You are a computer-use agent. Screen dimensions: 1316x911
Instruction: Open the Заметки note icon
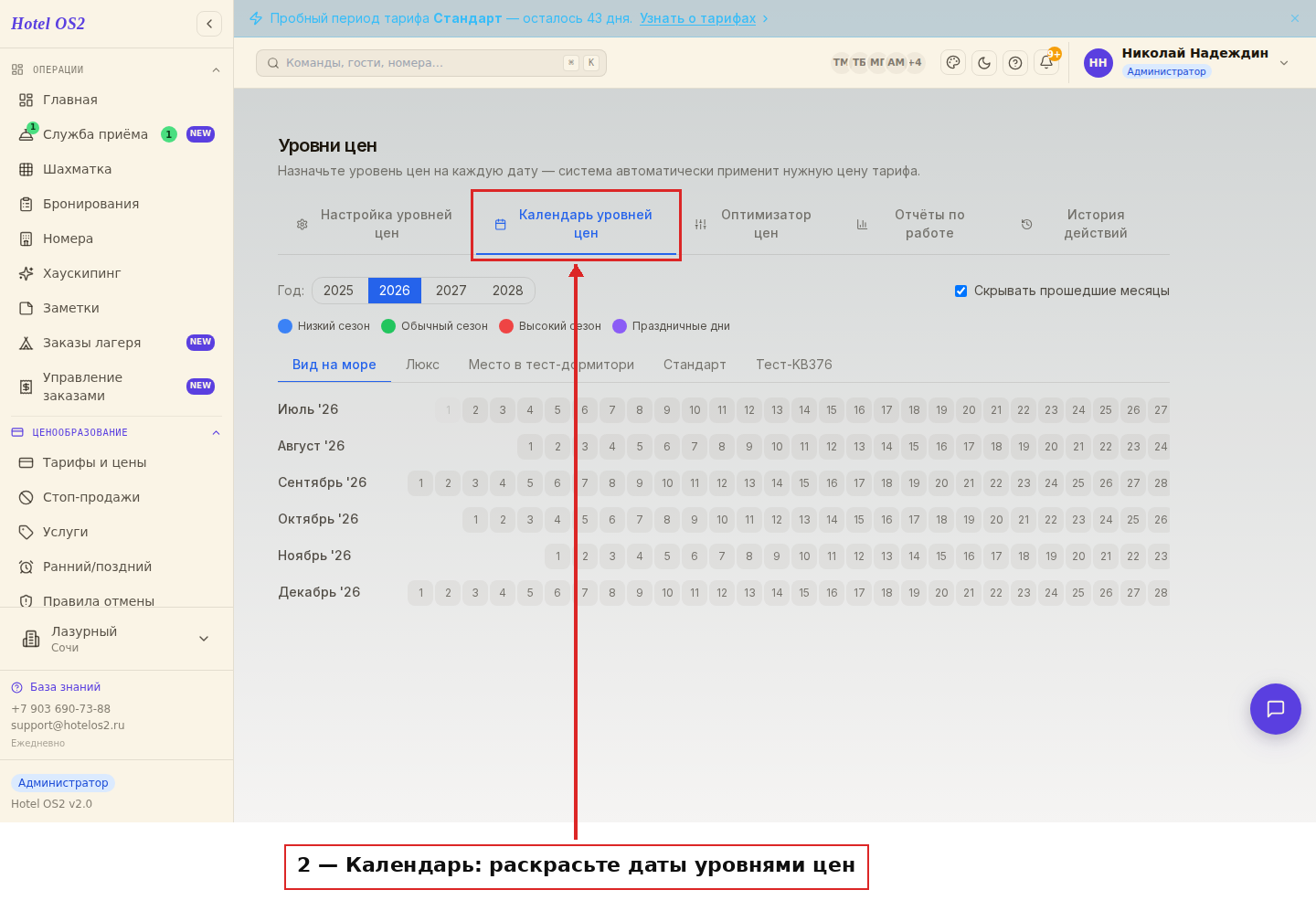(x=27, y=308)
